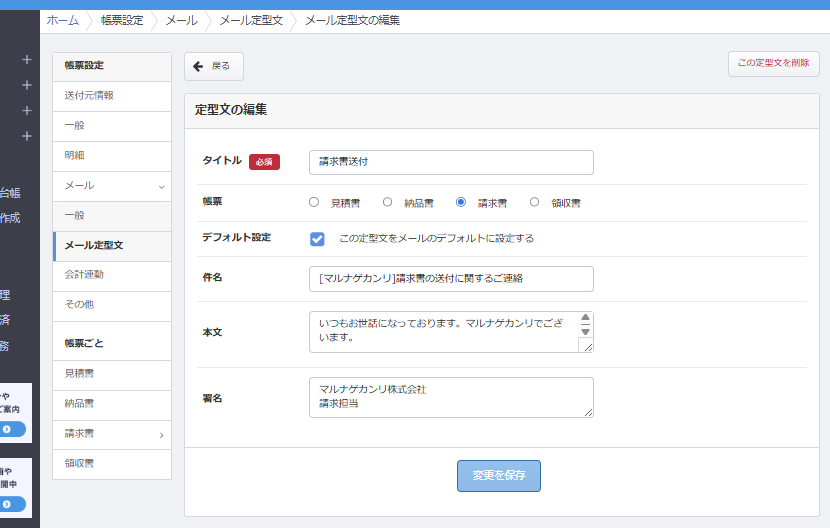Expand the 請求書 item chevron in sidebar

click(161, 435)
